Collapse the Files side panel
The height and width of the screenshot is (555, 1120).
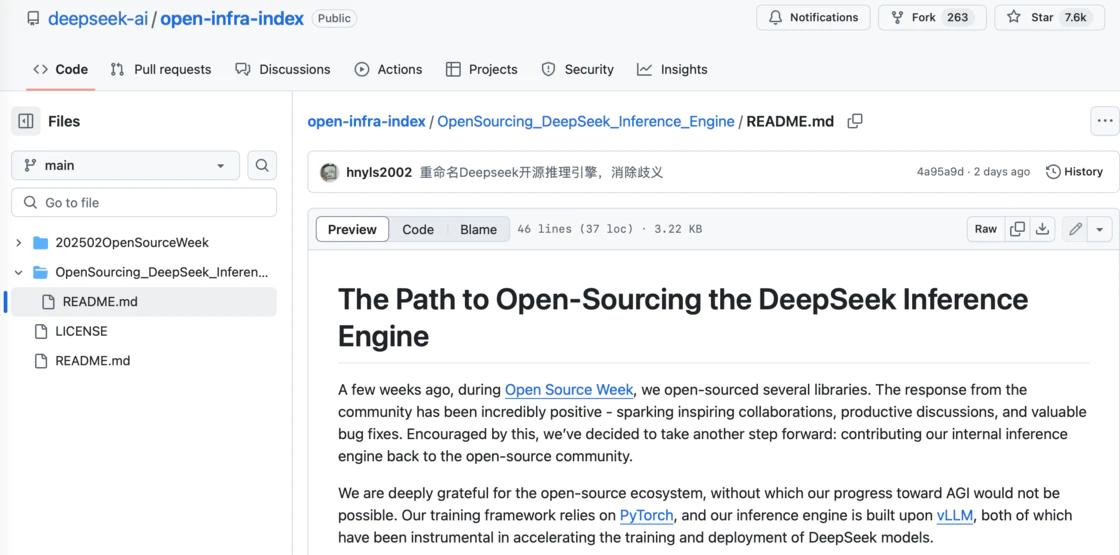(26, 121)
